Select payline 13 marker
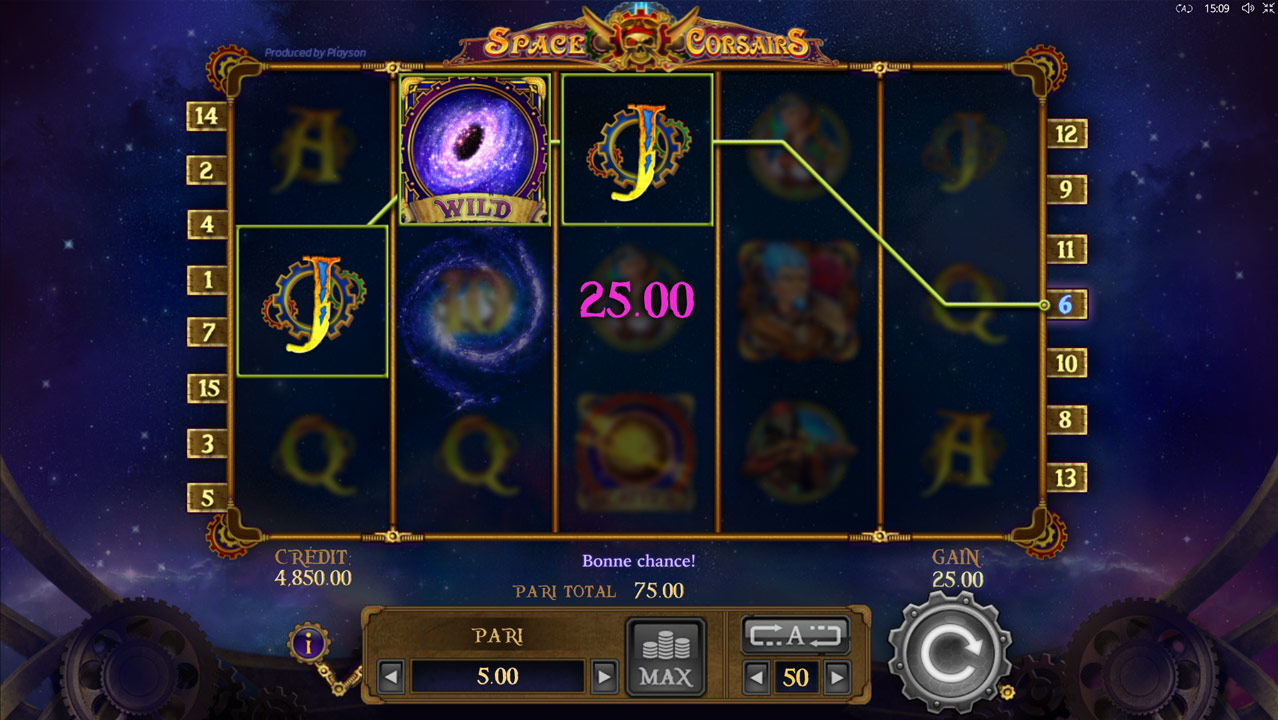Image resolution: width=1278 pixels, height=720 pixels. click(x=1066, y=478)
